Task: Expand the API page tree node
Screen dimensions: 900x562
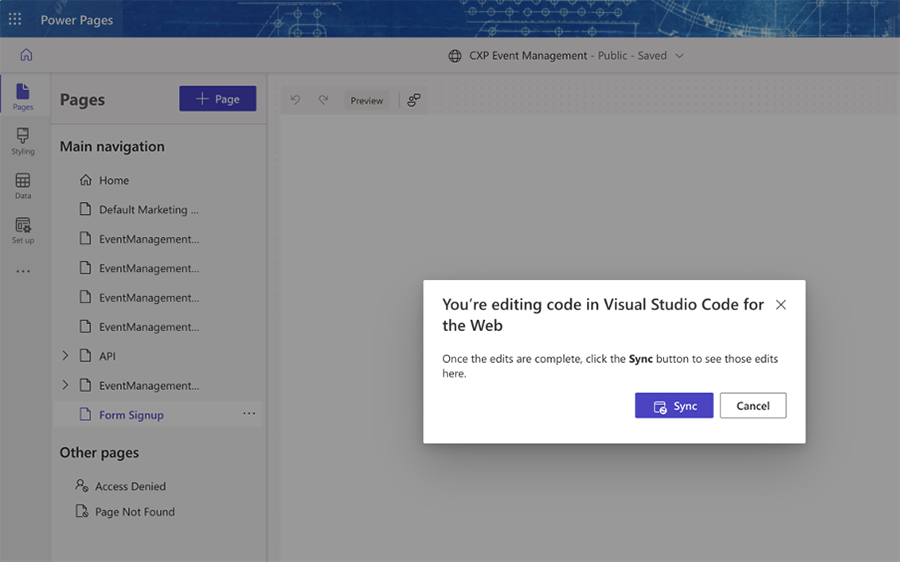Action: coord(65,356)
